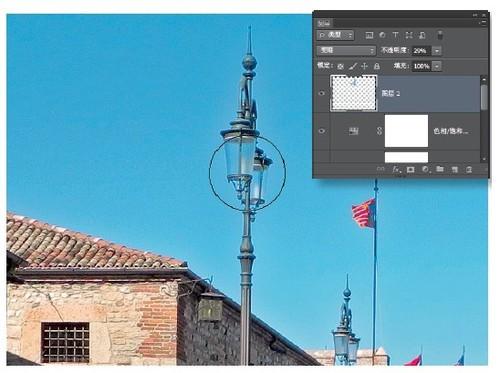Image resolution: width=500 pixels, height=373 pixels.
Task: Open the blend mode dropdown
Action: tap(346, 50)
